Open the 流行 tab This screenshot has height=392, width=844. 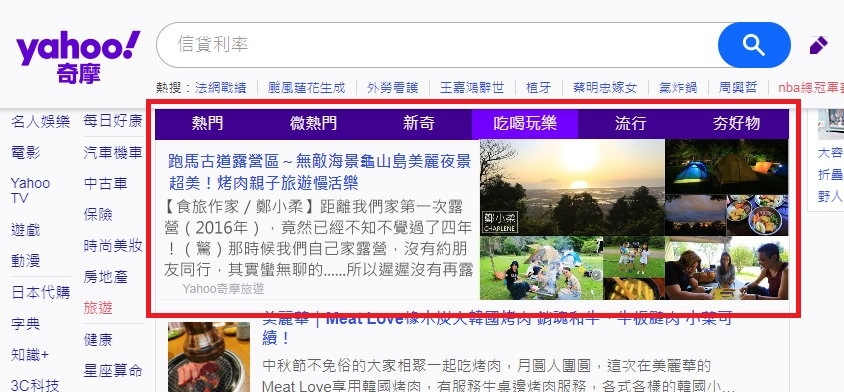click(630, 124)
